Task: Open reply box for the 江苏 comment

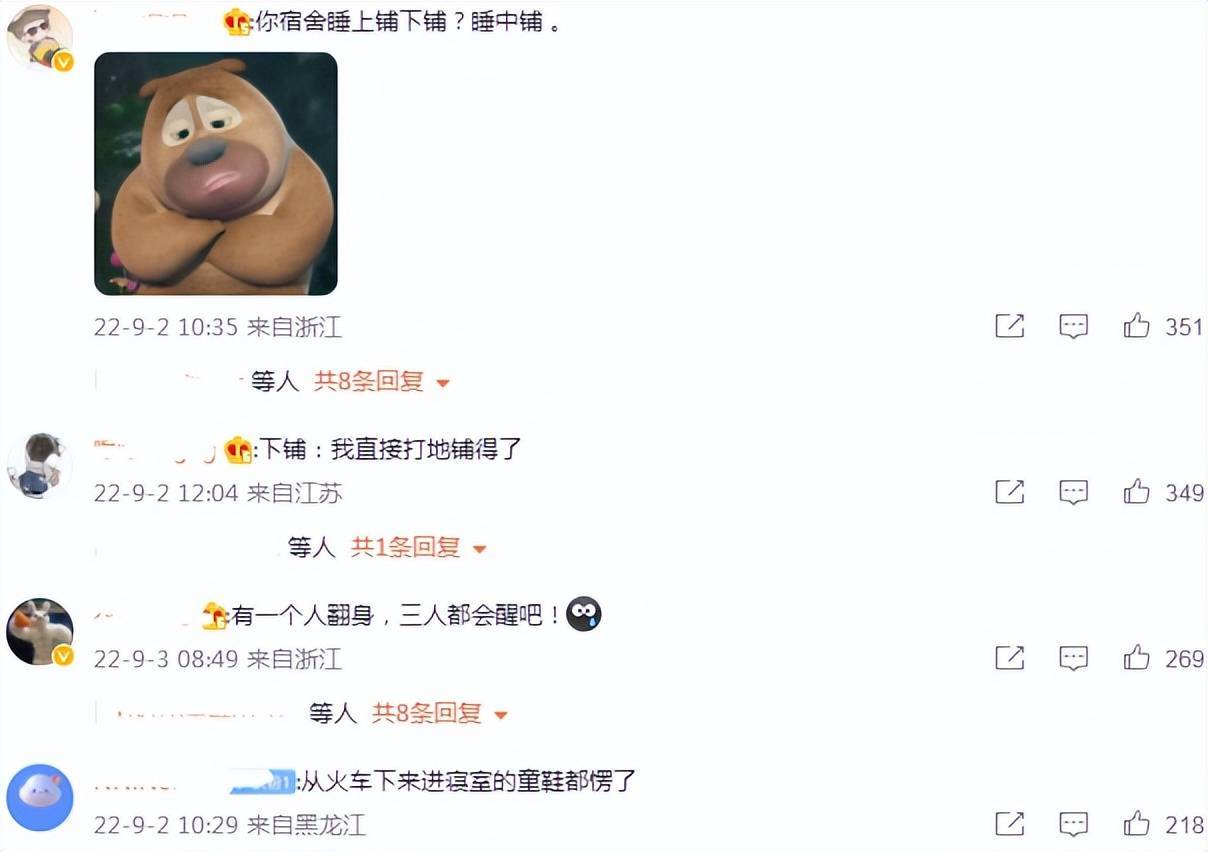Action: pyautogui.click(x=1073, y=491)
